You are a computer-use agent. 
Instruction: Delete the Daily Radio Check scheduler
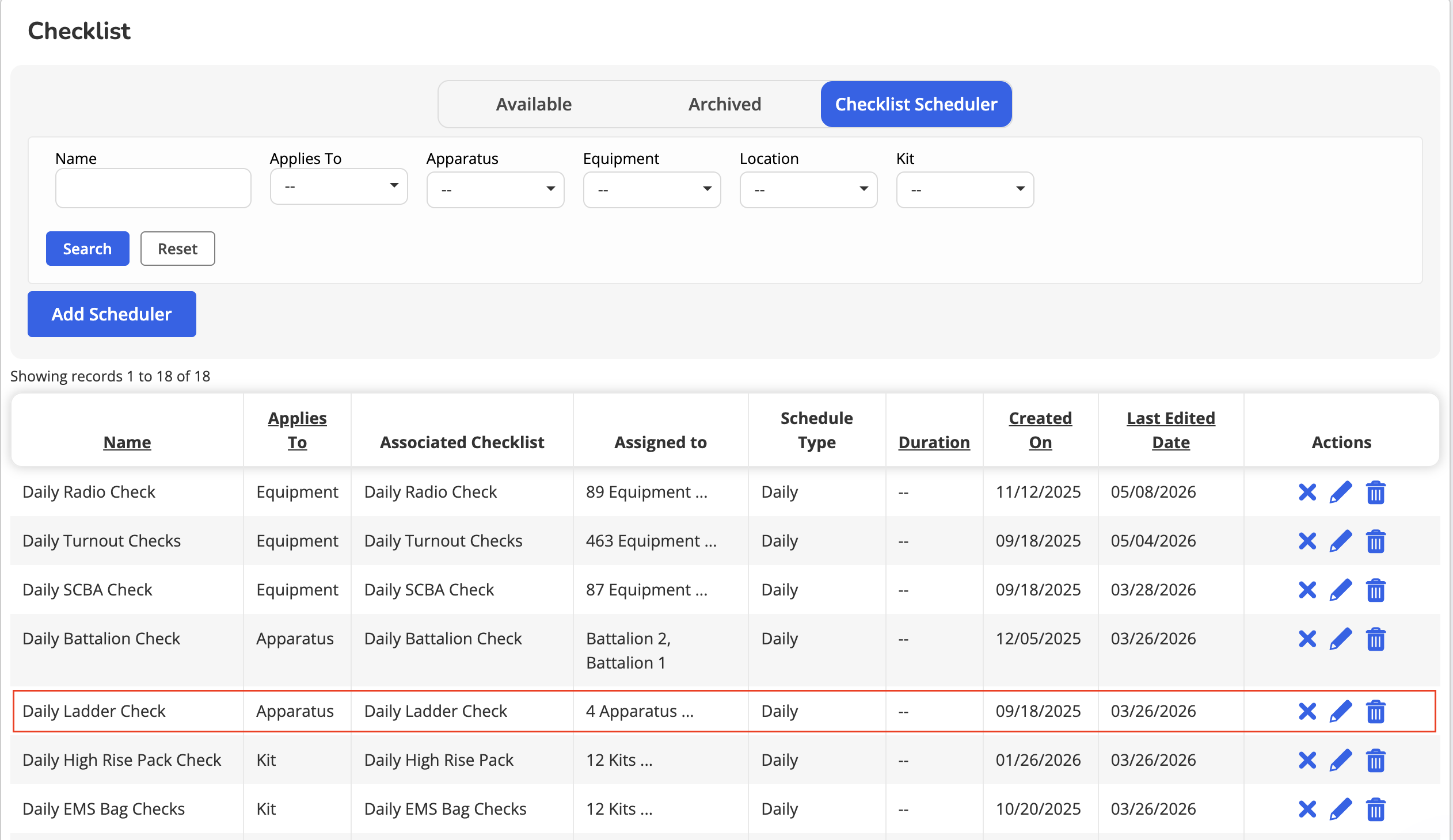click(1376, 492)
